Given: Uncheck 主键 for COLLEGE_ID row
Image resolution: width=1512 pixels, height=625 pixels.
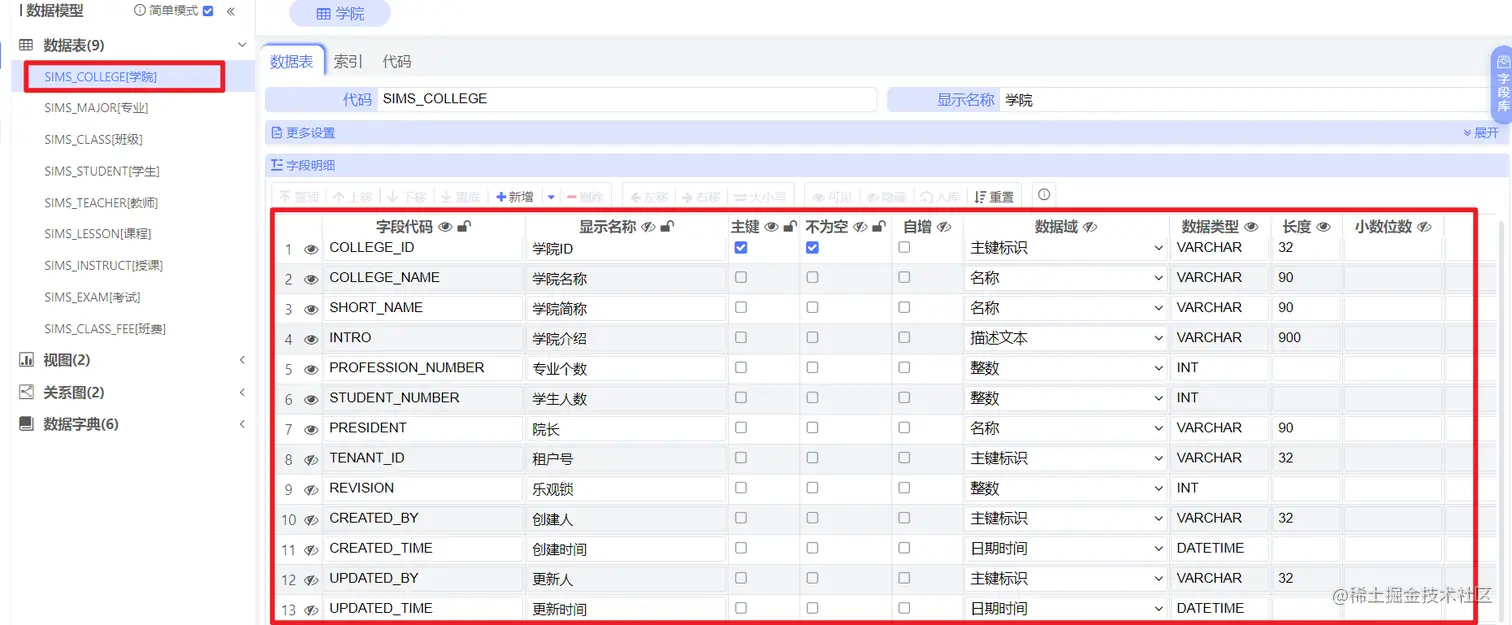Looking at the screenshot, I should pos(741,247).
